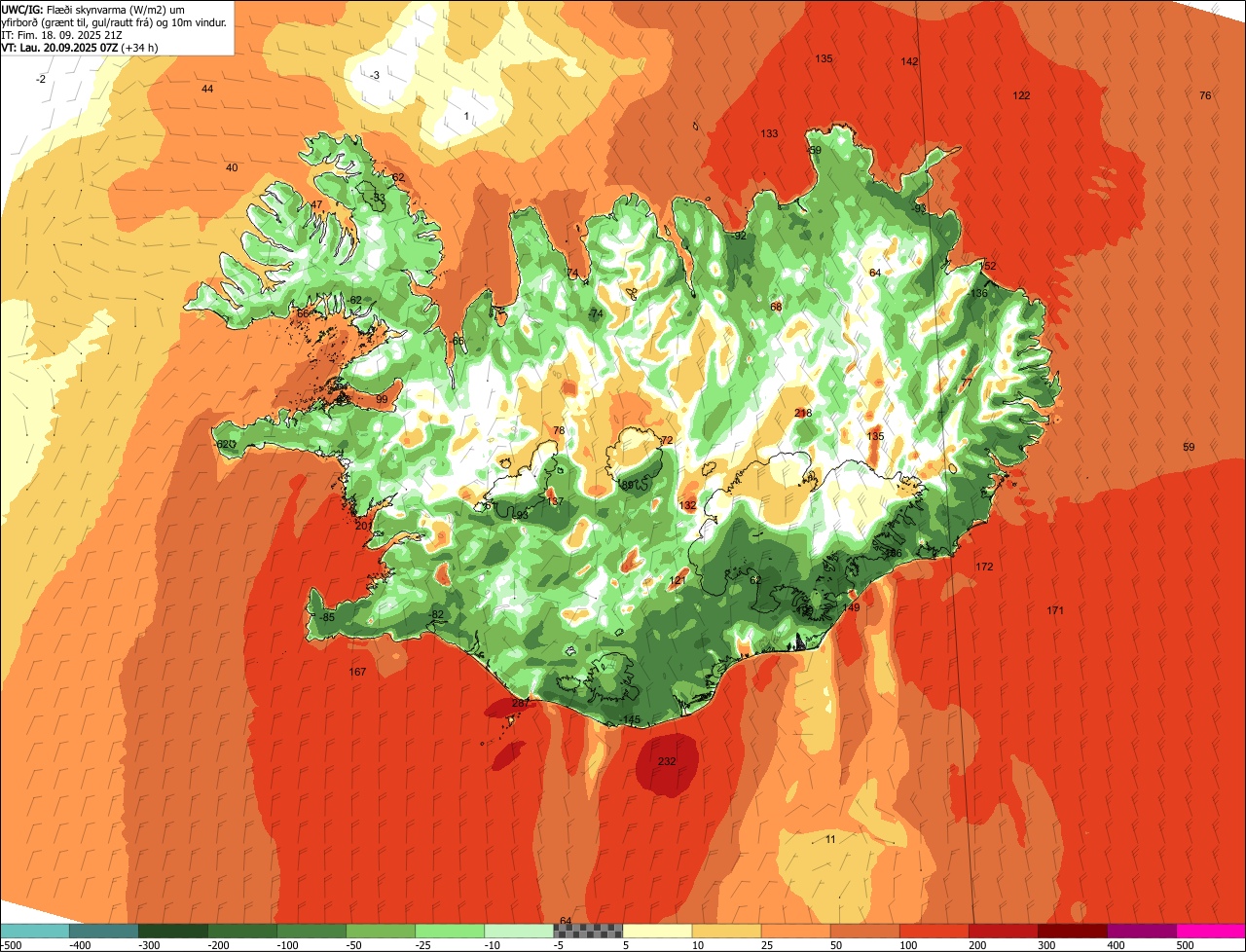The width and height of the screenshot is (1246, 952).
Task: Click the '40' value west of the Westfjords
Action: click(x=232, y=167)
